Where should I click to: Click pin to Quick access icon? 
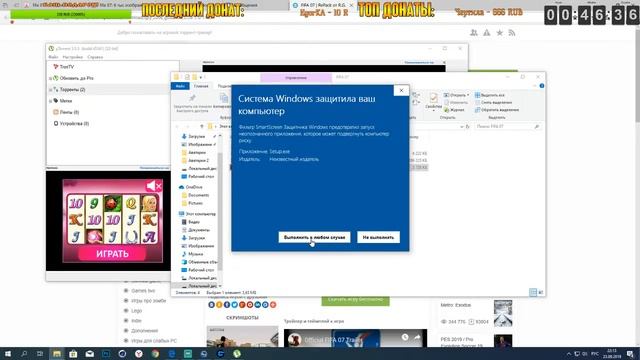tap(192, 98)
